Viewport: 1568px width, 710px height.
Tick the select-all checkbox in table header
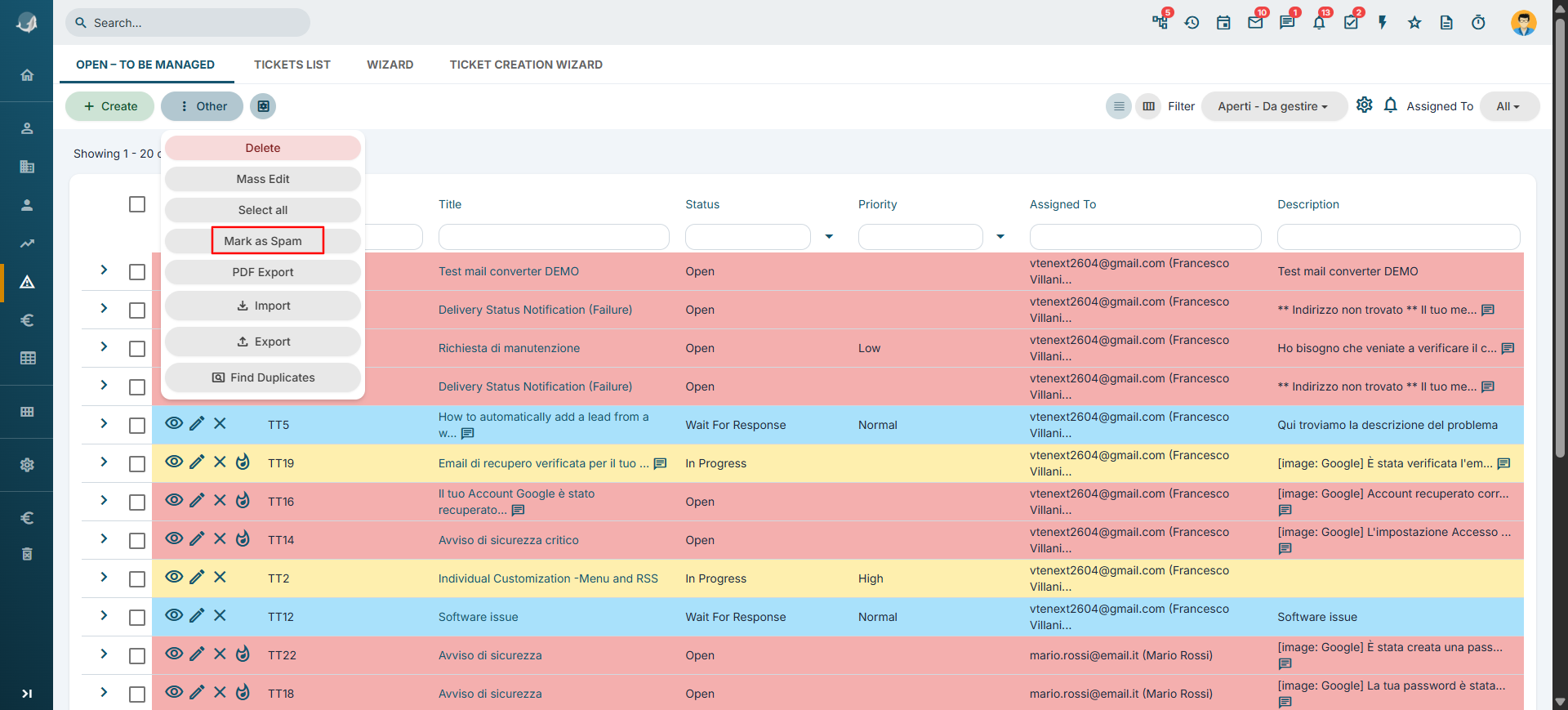tap(137, 204)
